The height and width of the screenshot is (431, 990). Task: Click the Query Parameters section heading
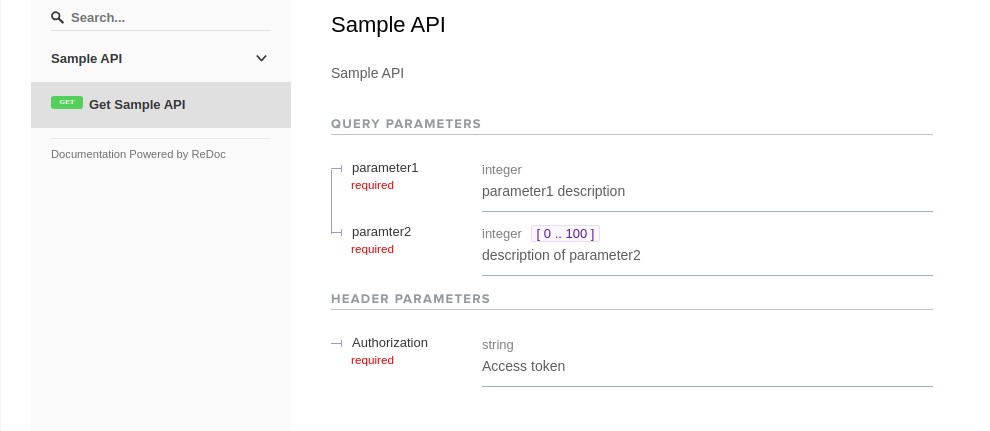click(x=406, y=124)
